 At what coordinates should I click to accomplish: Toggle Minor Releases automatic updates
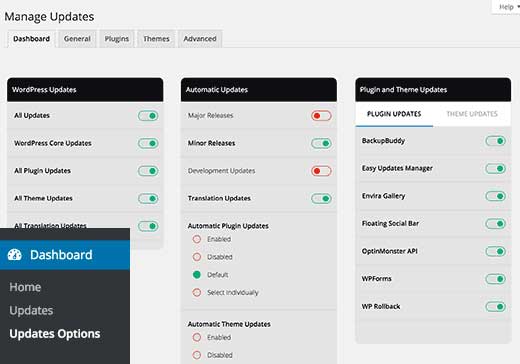(x=321, y=143)
